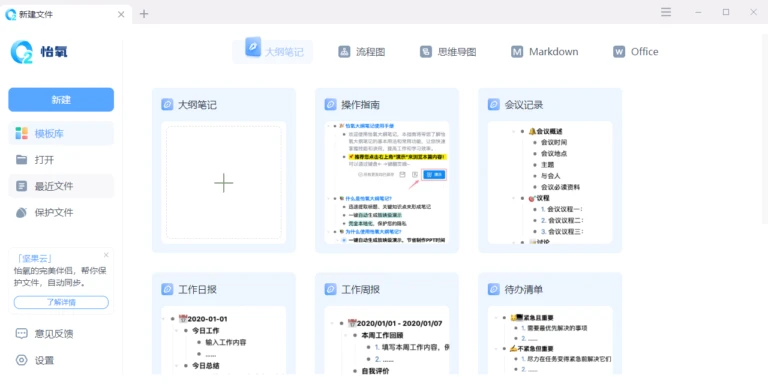
Task: Click the 打开 folder icon
Action: point(21,160)
